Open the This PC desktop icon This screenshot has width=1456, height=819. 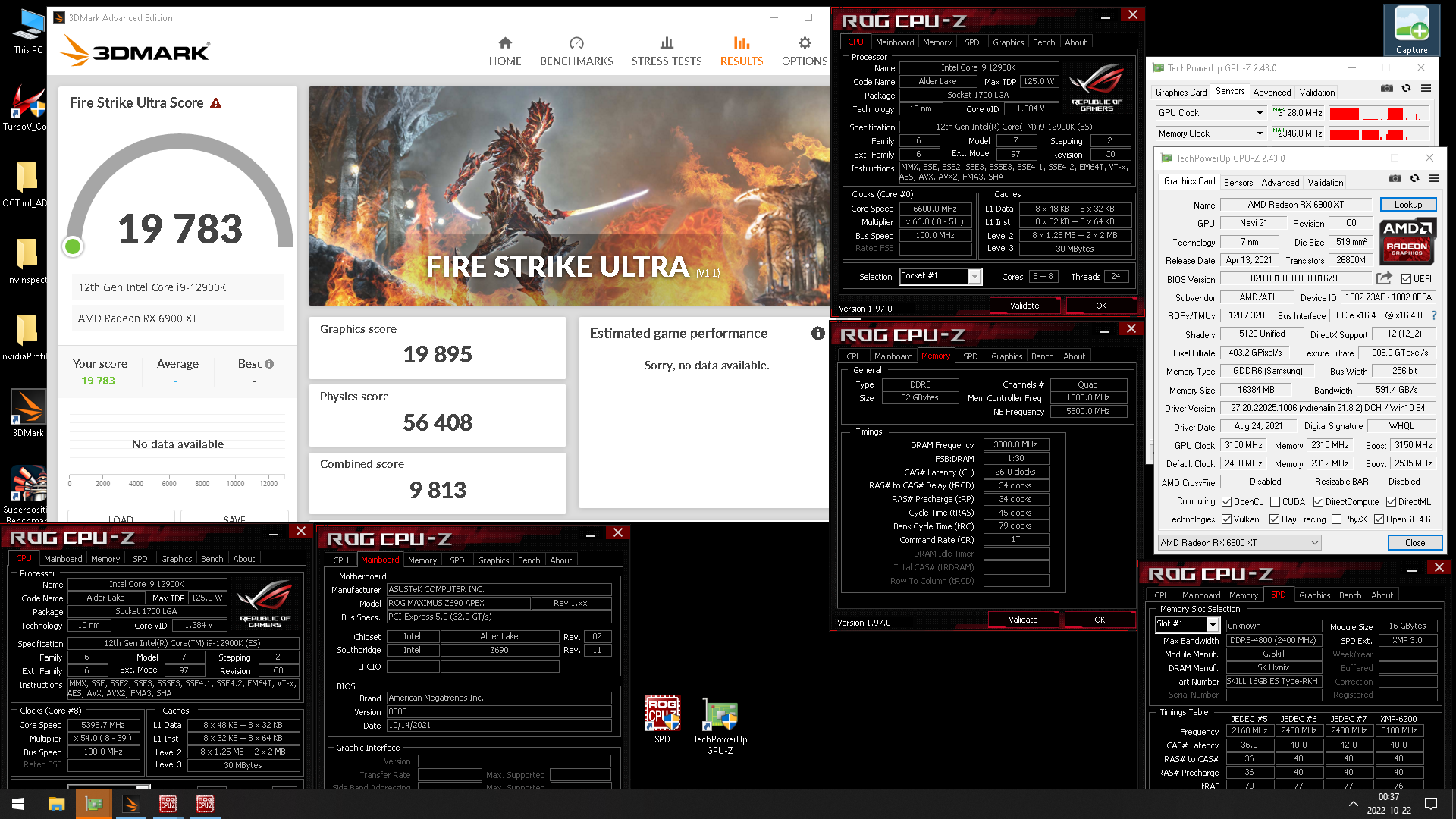click(x=28, y=32)
